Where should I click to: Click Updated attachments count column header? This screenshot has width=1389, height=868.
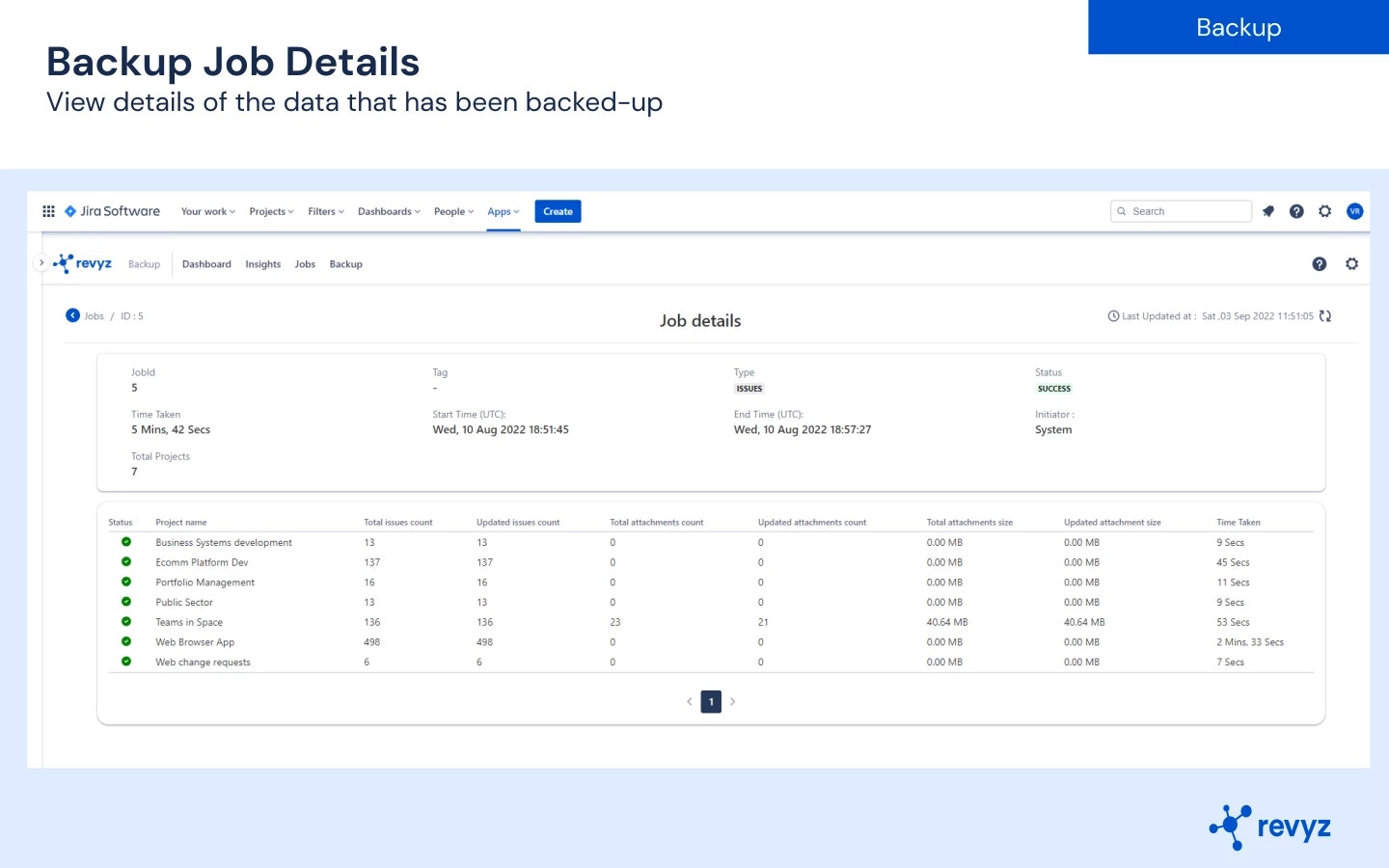pyautogui.click(x=812, y=522)
